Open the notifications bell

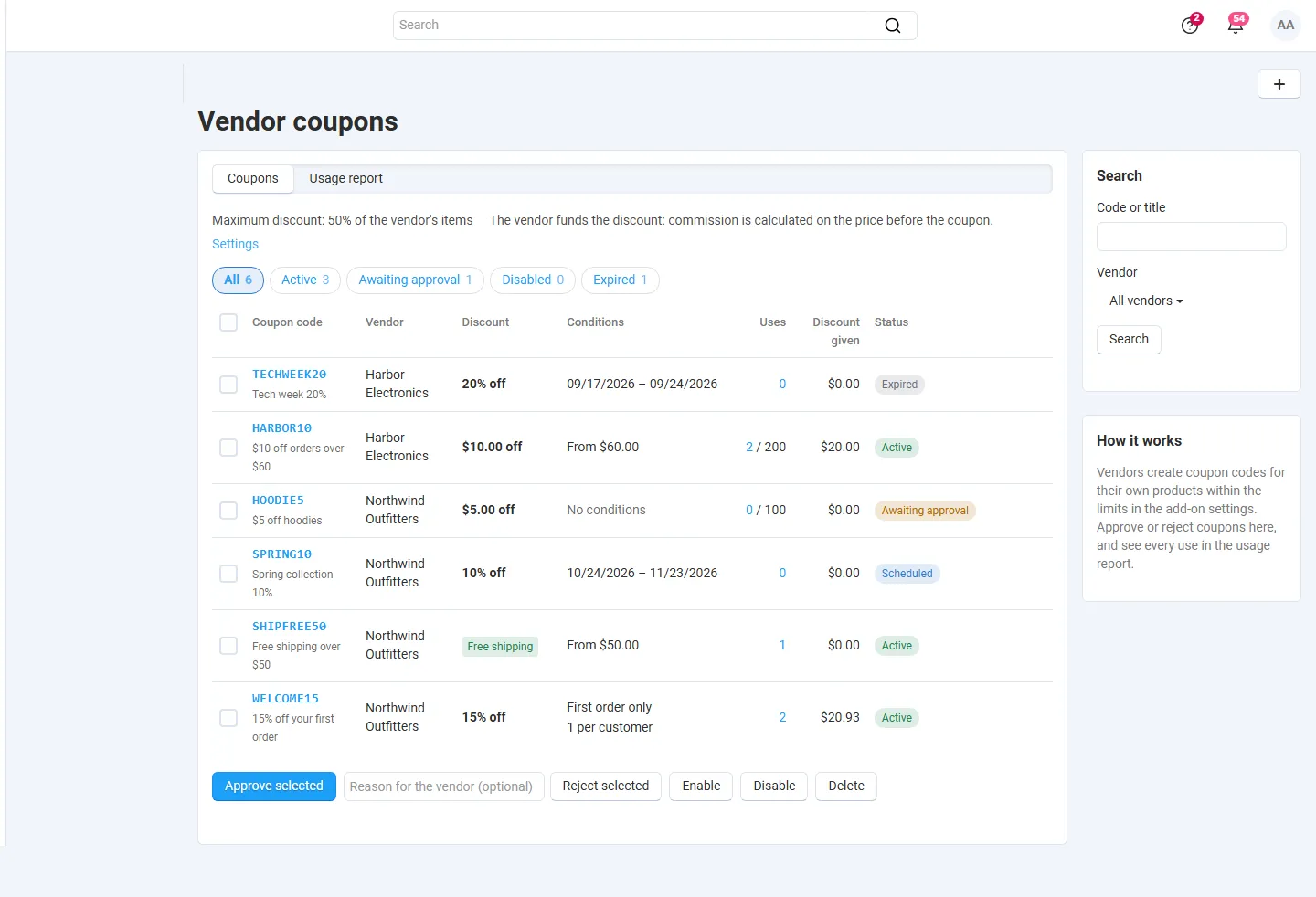click(x=1236, y=25)
